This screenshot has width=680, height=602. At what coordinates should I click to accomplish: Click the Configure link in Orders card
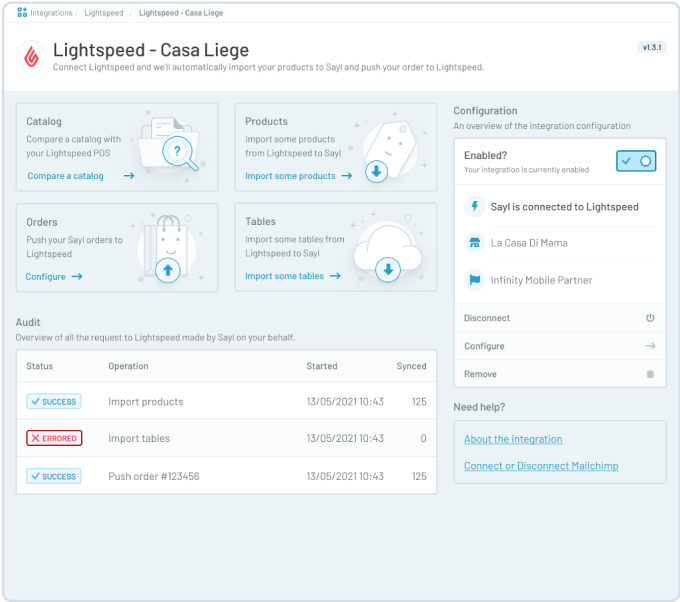46,277
